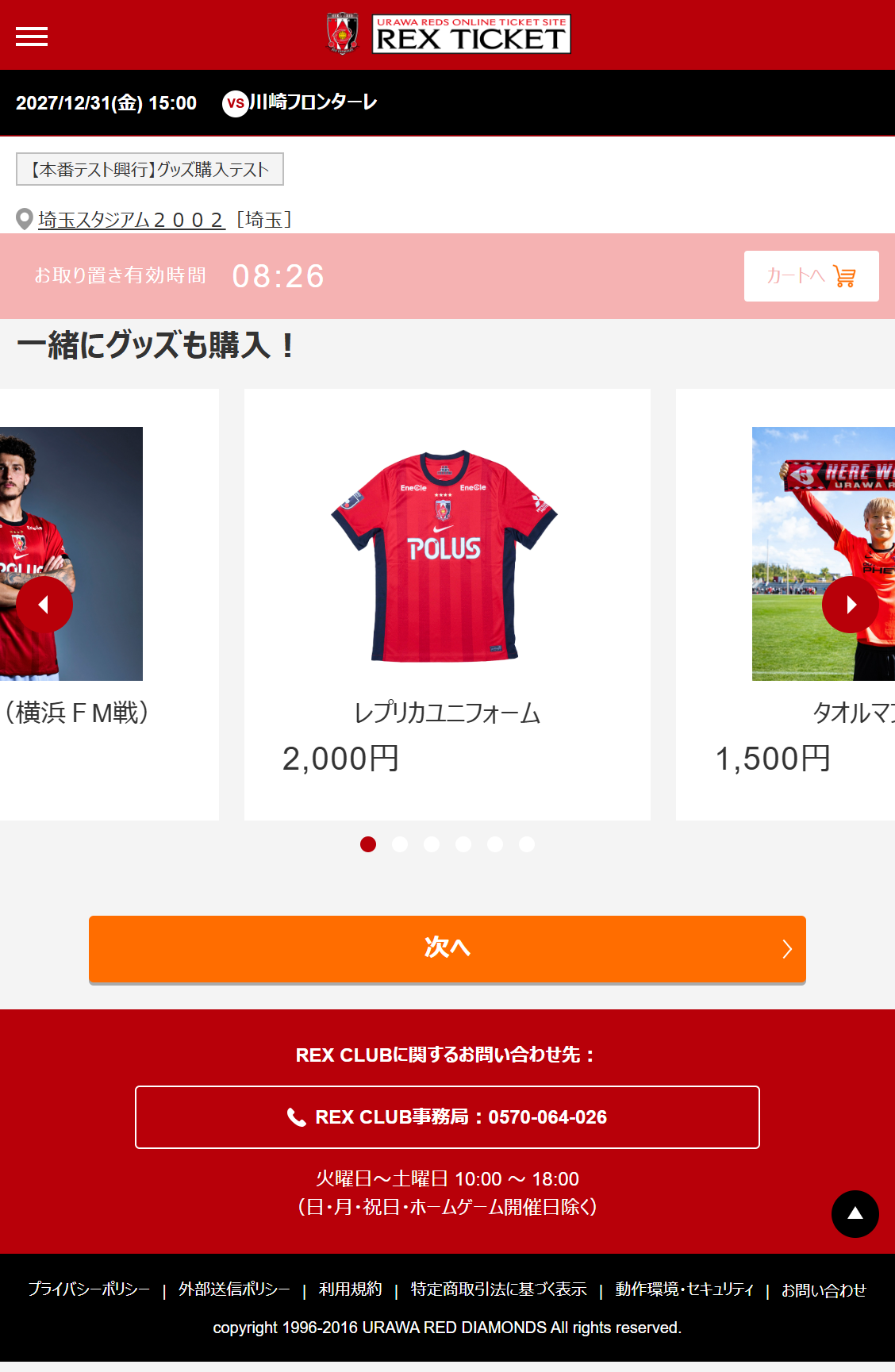895x1372 pixels.
Task: Open プライバシーポリシー footer link
Action: tap(89, 1289)
